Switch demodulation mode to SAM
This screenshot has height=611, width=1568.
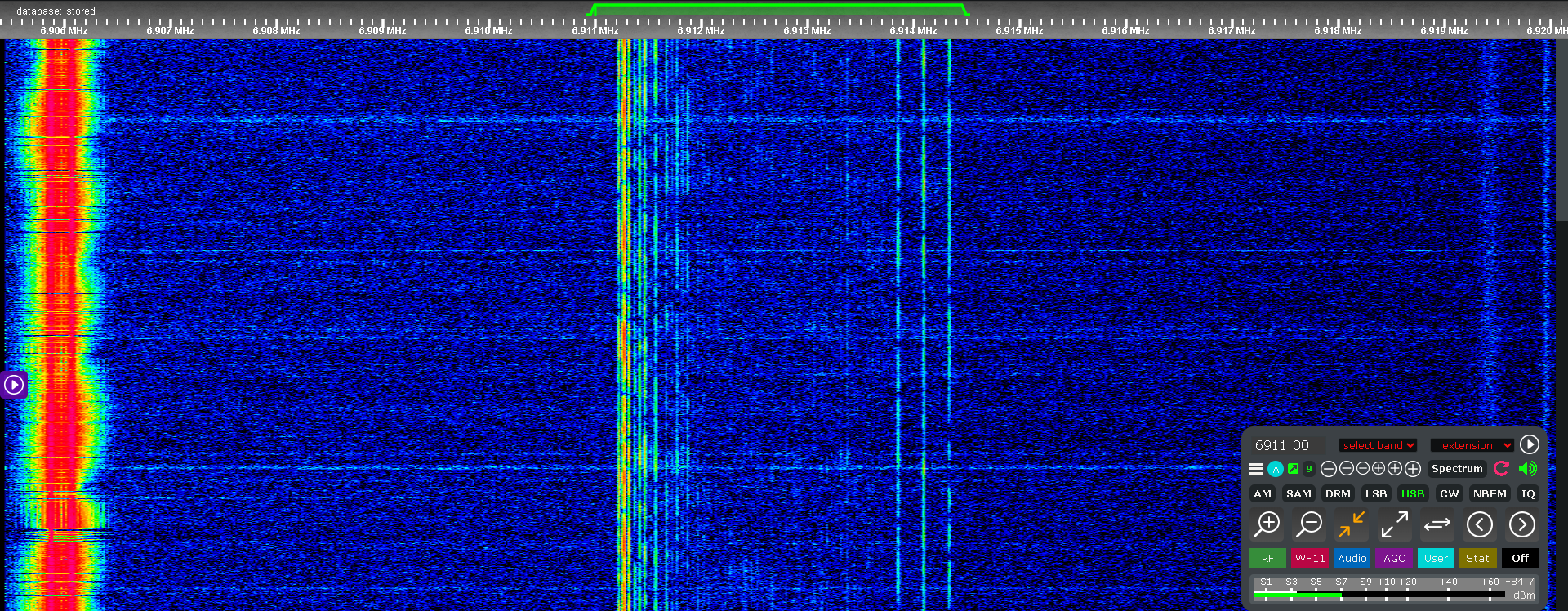1298,493
